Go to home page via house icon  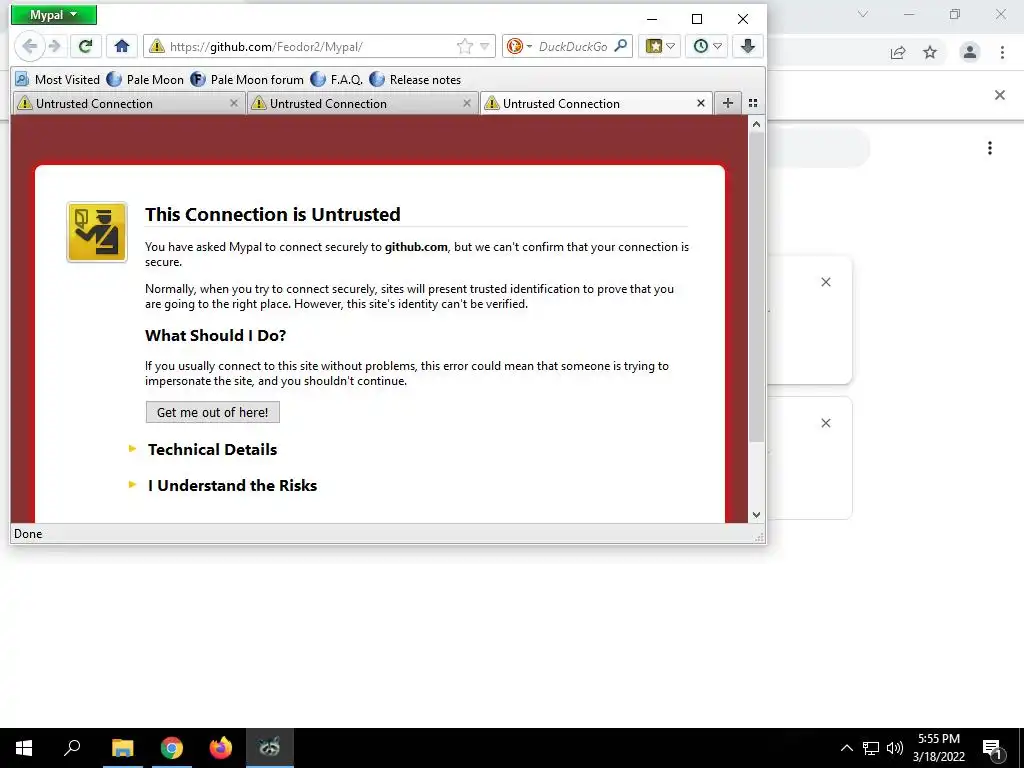pos(121,46)
